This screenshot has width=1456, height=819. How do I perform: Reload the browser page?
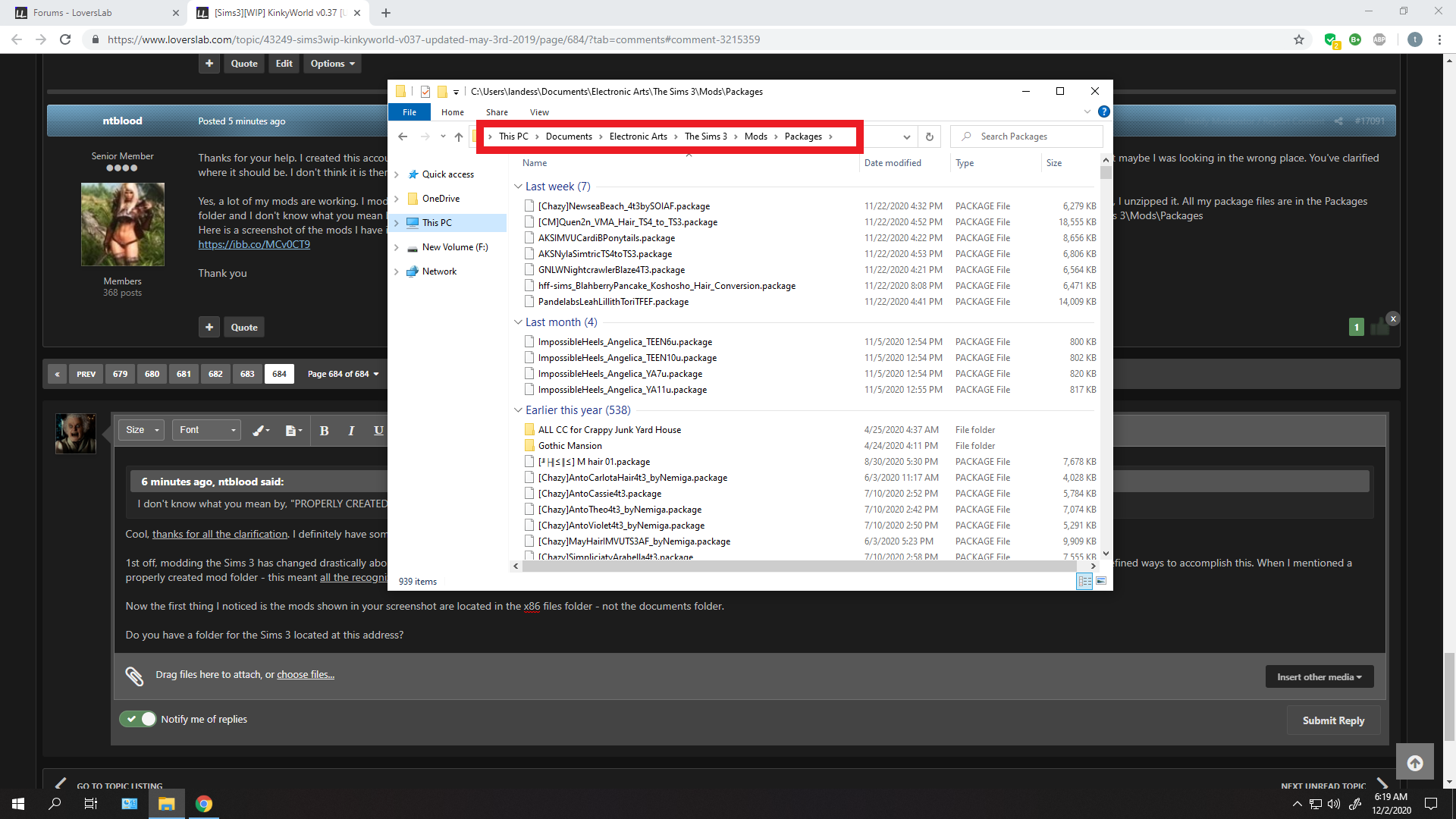click(x=65, y=39)
